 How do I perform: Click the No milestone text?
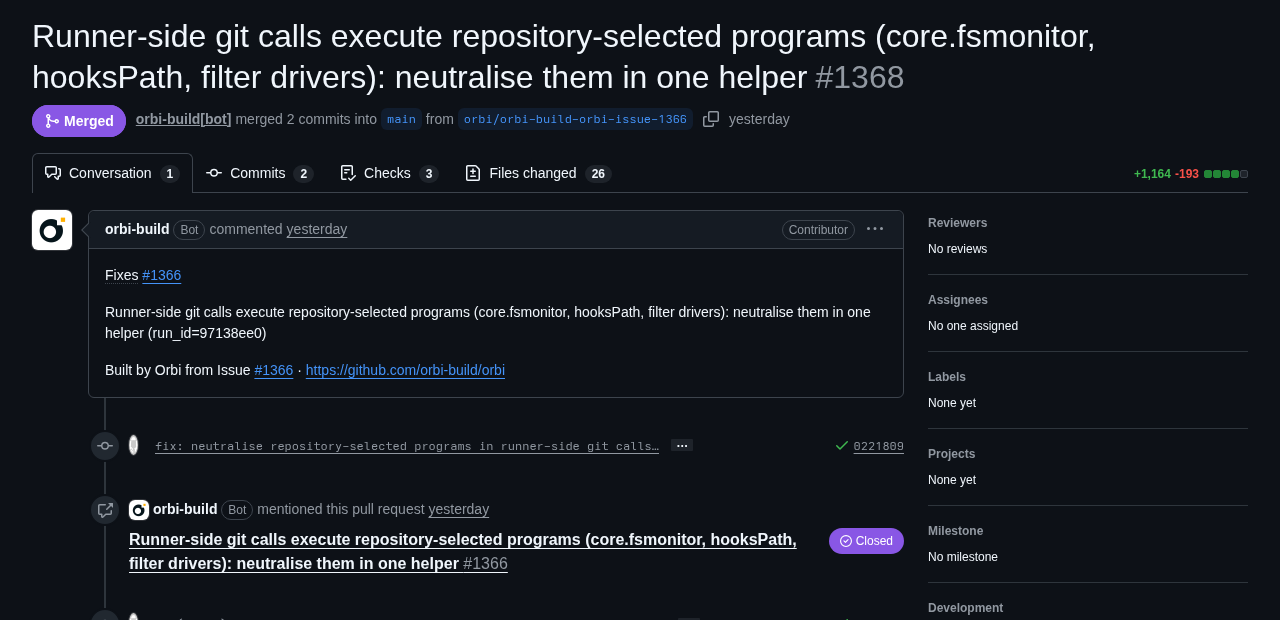pyautogui.click(x=963, y=557)
